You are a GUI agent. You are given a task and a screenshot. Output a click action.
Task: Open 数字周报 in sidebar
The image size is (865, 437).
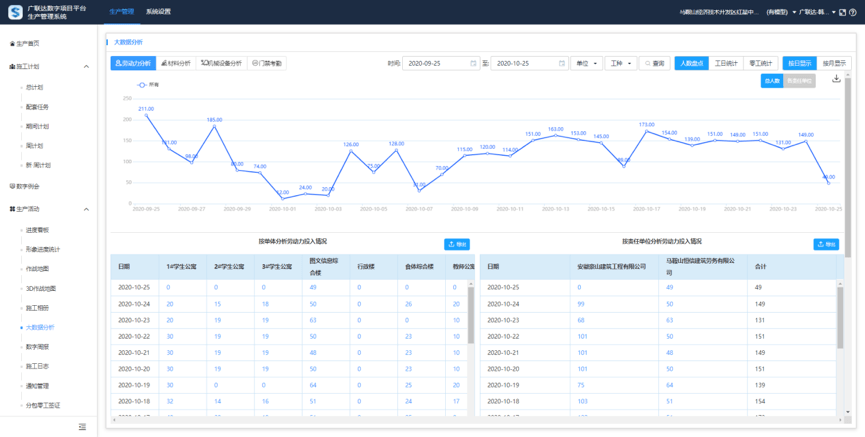pos(37,347)
